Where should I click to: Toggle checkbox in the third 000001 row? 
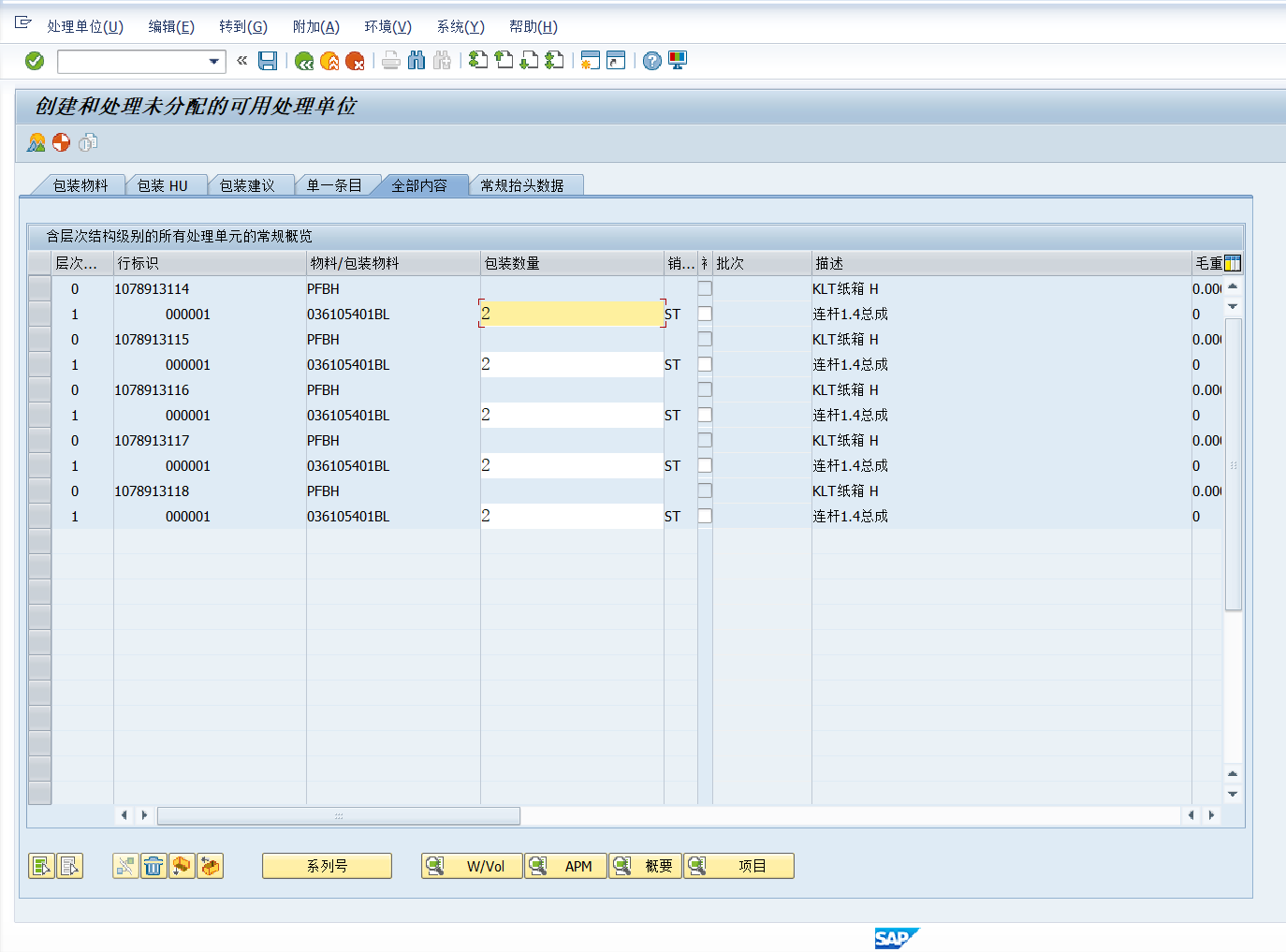[705, 415]
